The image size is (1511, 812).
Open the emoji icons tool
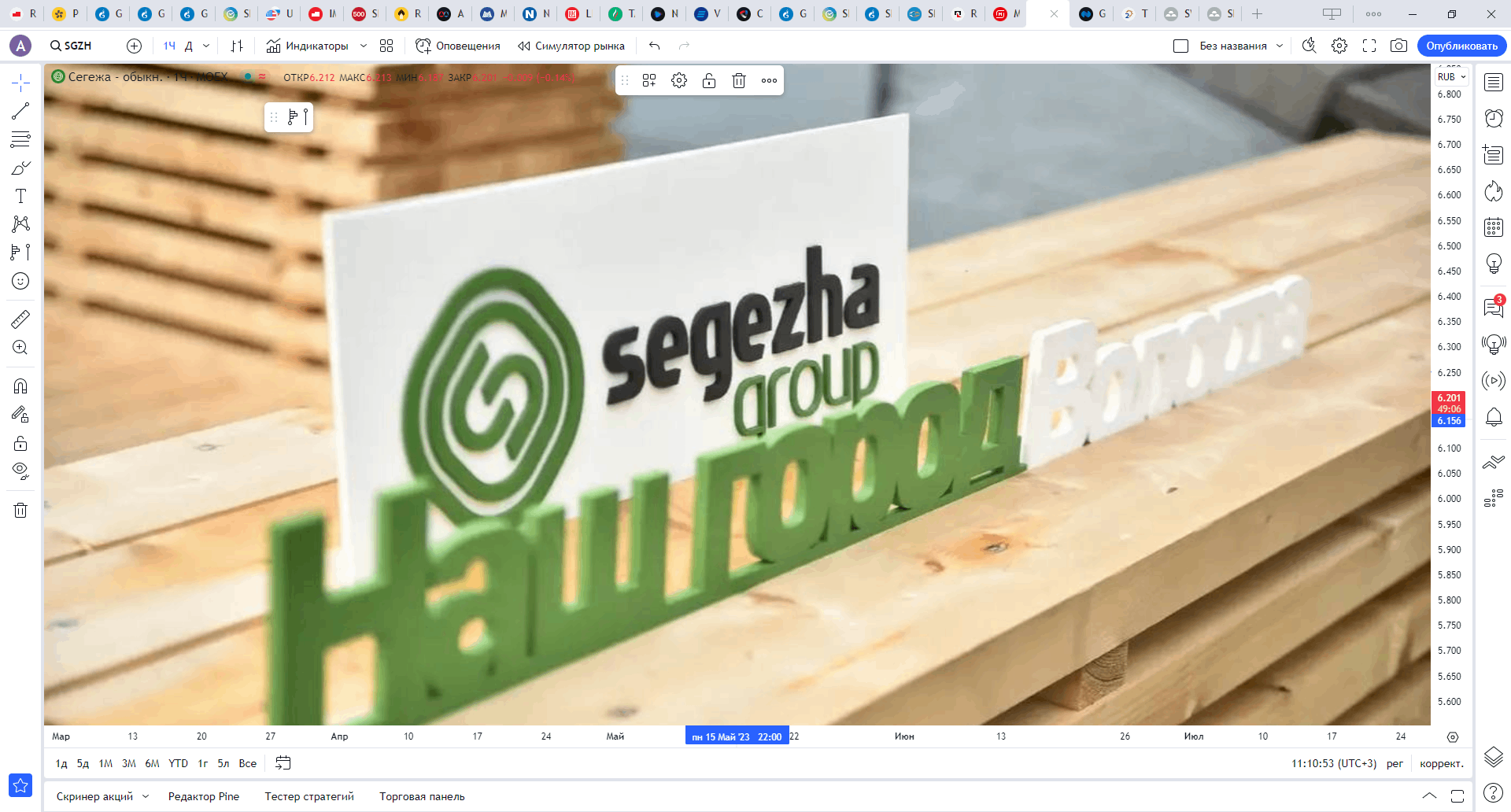tap(20, 281)
